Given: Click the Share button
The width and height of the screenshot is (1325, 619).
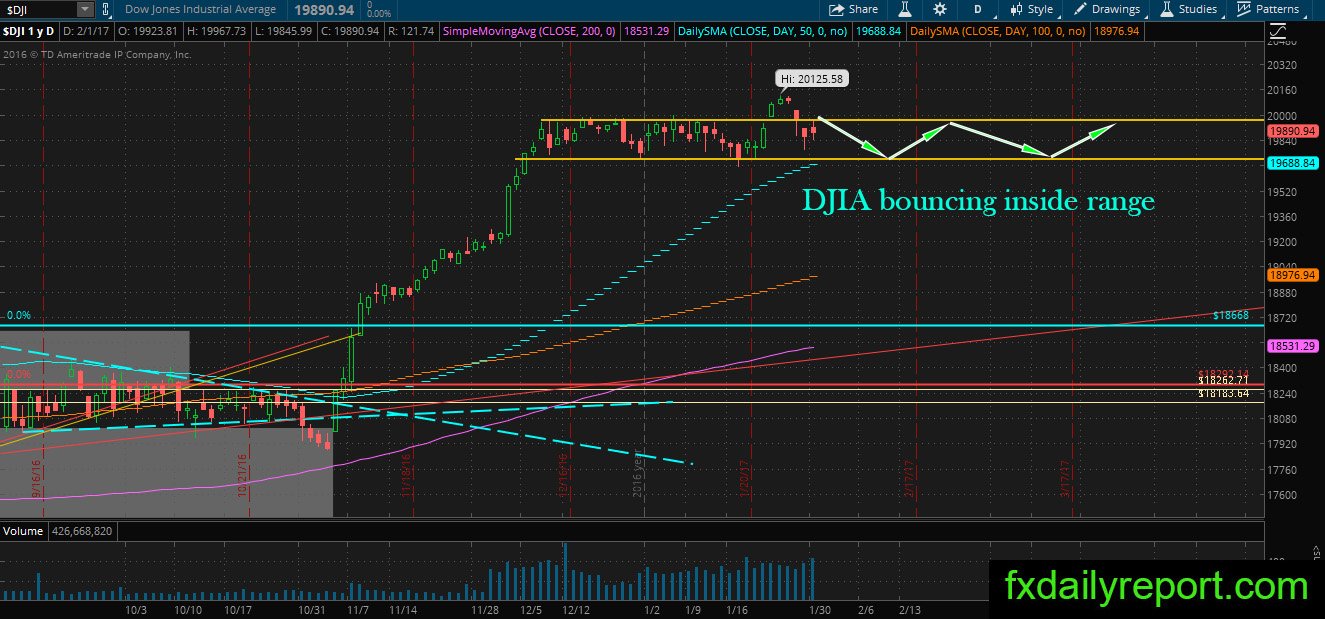Looking at the screenshot, I should [x=854, y=9].
